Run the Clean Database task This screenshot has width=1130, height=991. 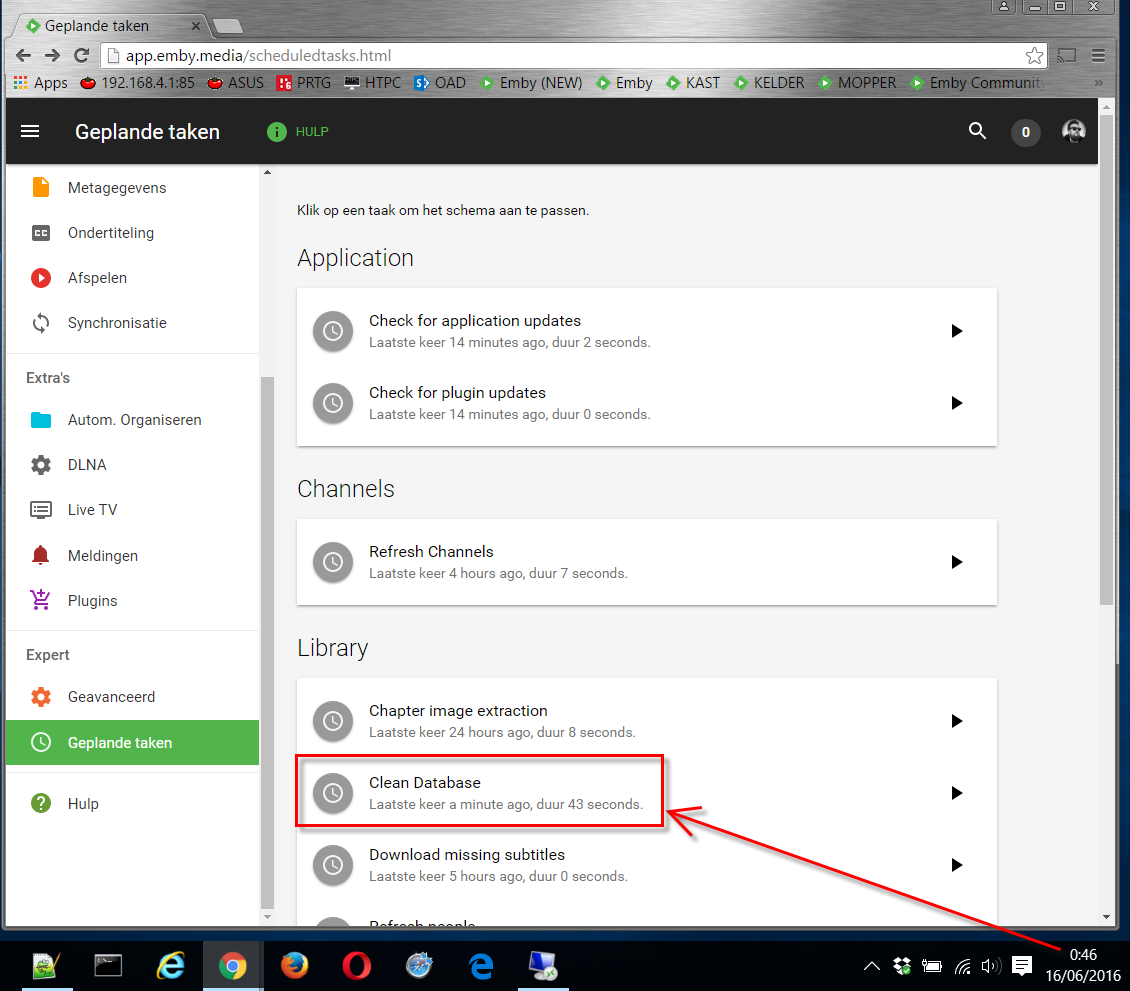[956, 793]
